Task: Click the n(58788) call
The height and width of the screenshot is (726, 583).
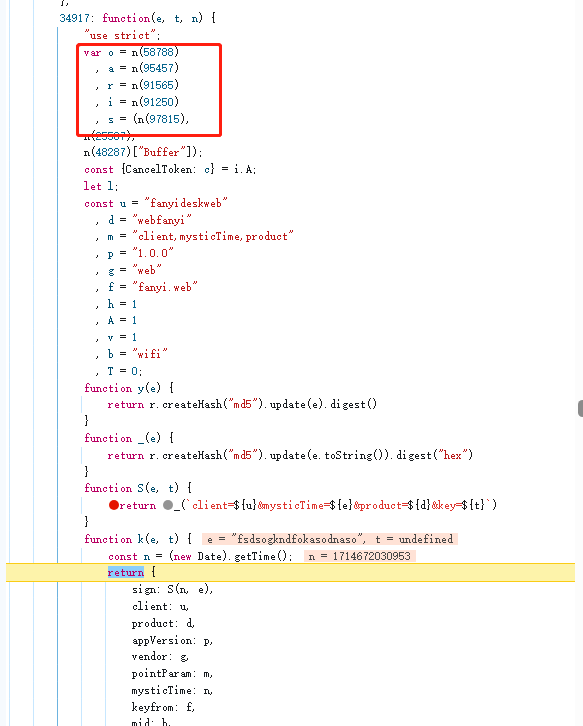Action: [155, 52]
